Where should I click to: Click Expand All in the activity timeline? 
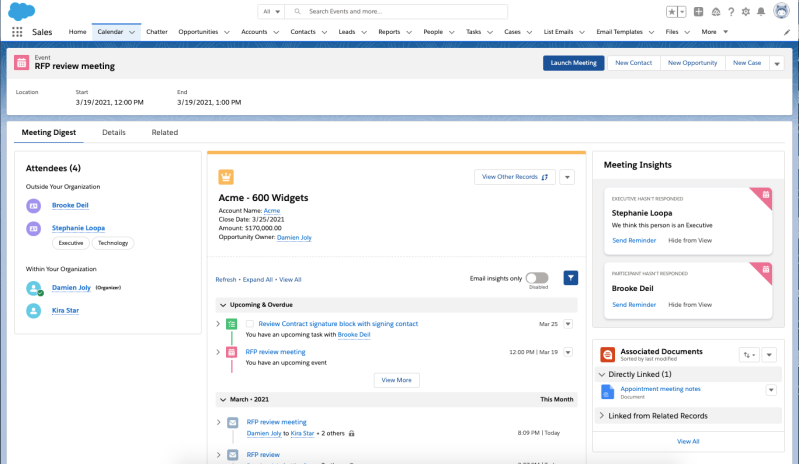point(257,280)
